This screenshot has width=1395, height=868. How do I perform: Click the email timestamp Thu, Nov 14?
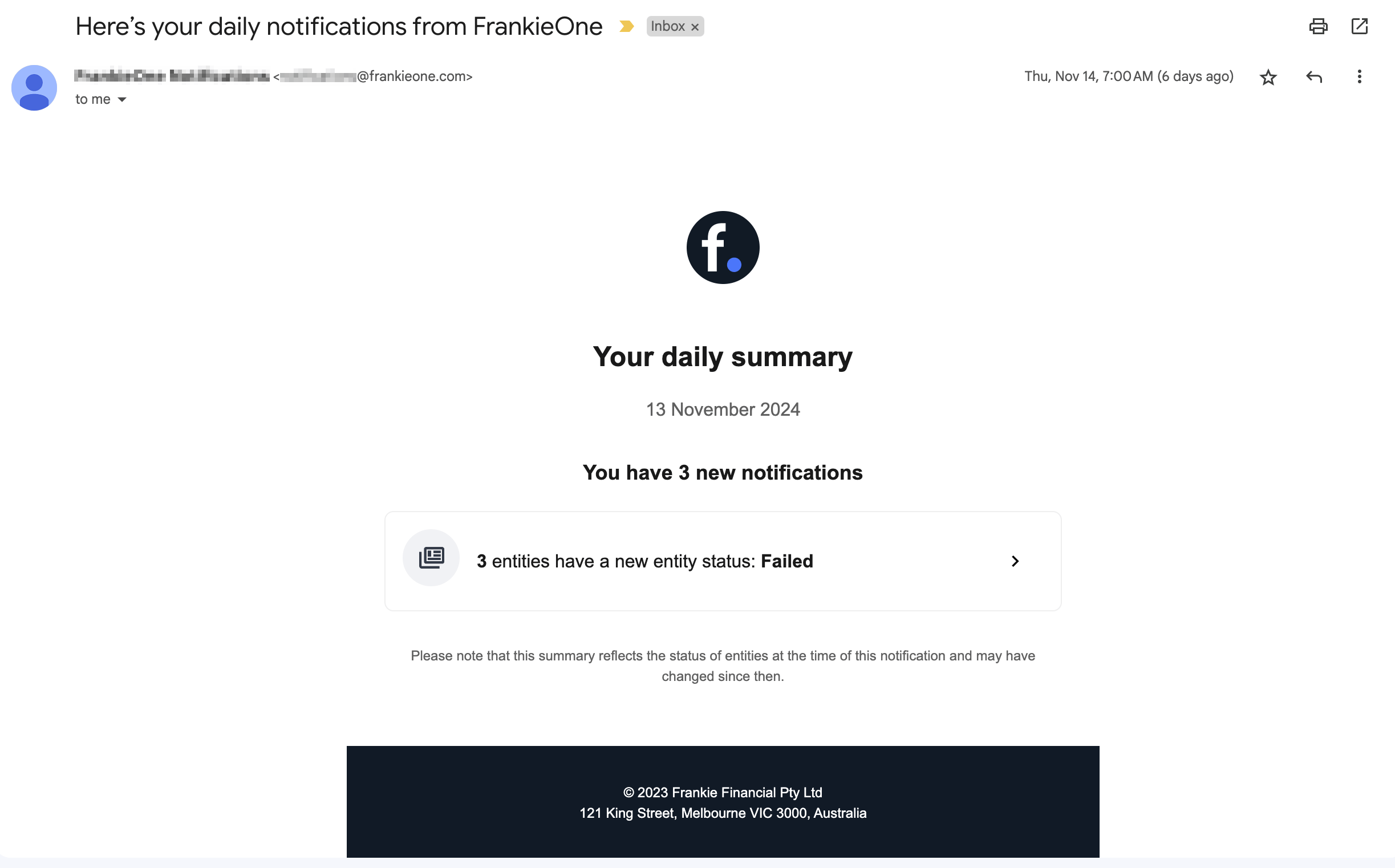point(1128,76)
